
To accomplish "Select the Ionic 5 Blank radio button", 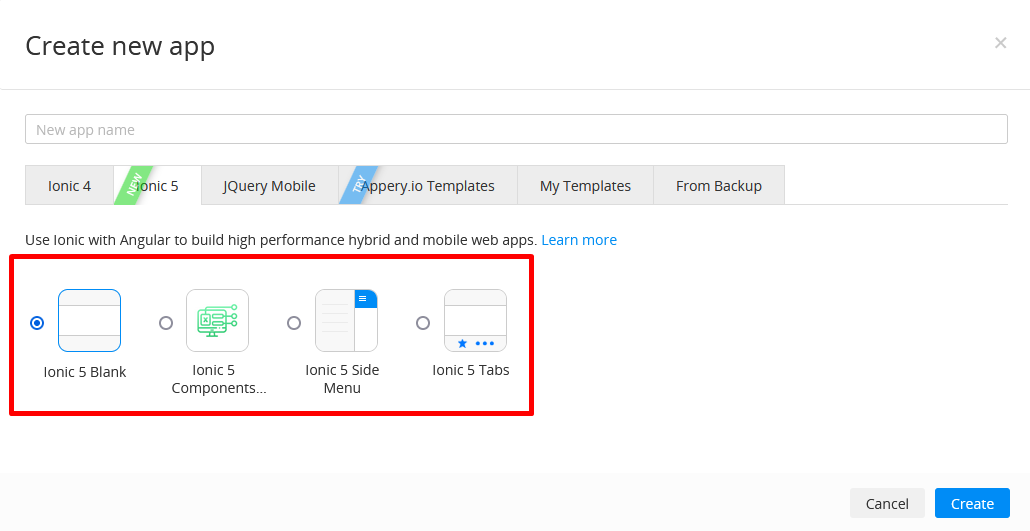I will 37,323.
